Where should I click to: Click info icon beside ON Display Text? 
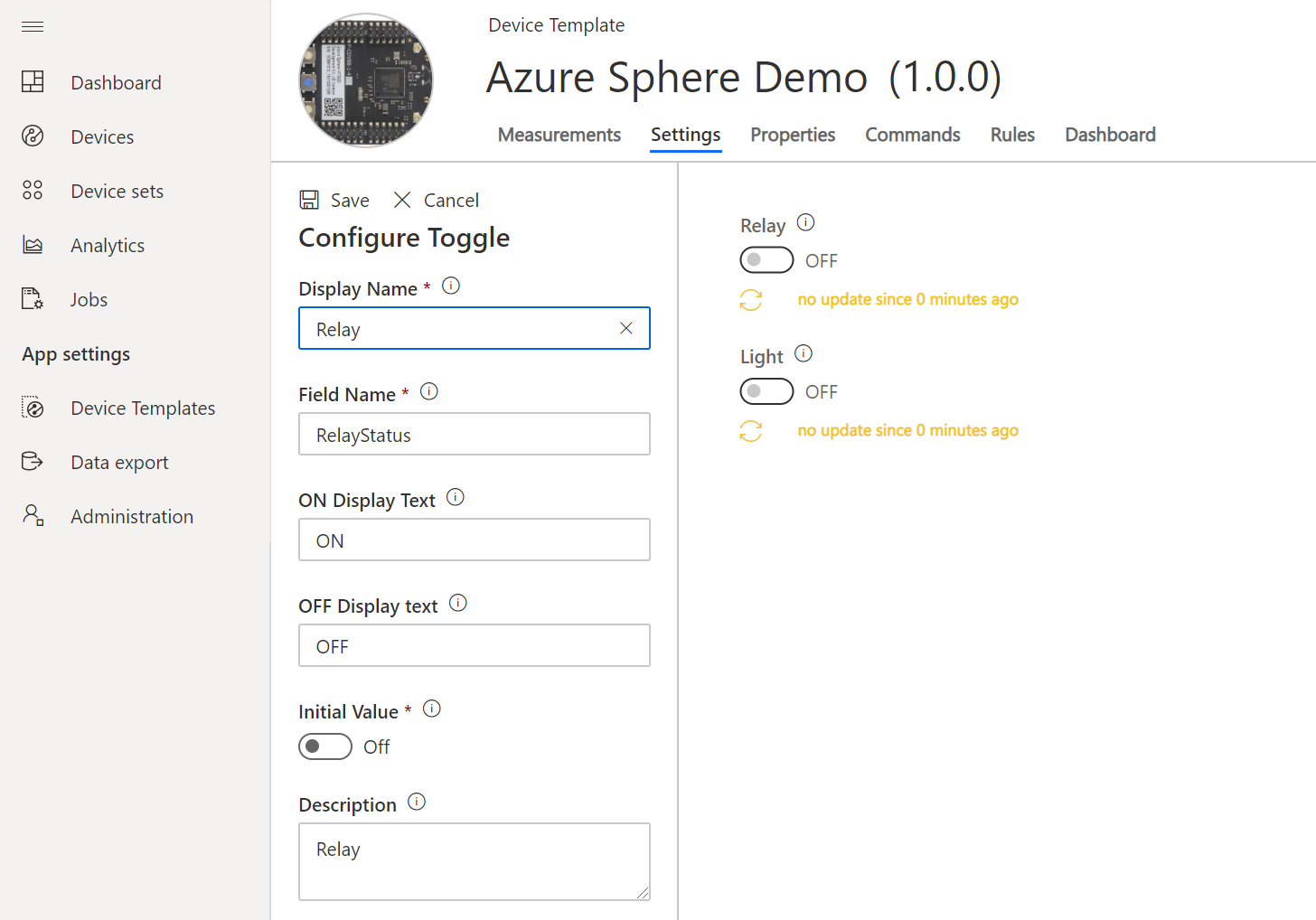[456, 497]
